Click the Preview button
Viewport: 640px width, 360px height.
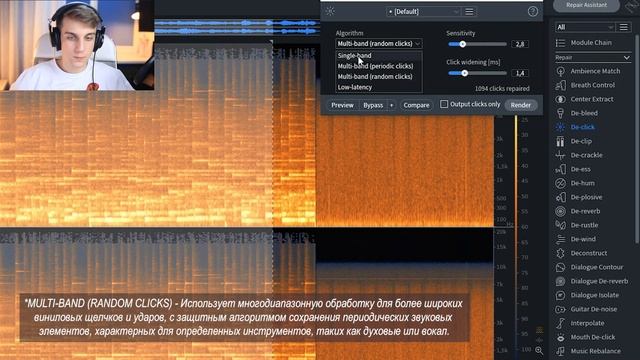(x=342, y=105)
